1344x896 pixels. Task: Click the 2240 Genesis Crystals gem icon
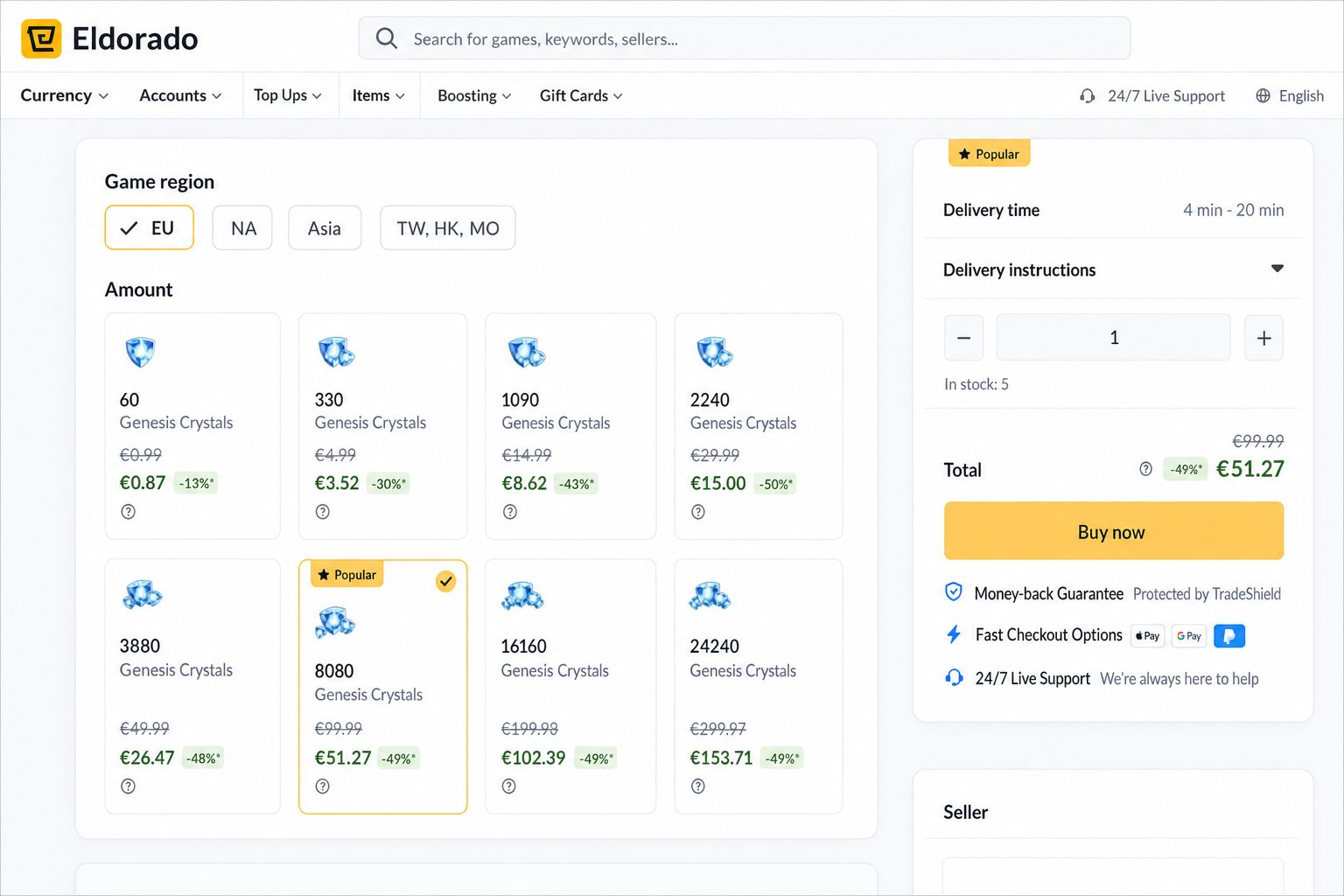pyautogui.click(x=715, y=352)
